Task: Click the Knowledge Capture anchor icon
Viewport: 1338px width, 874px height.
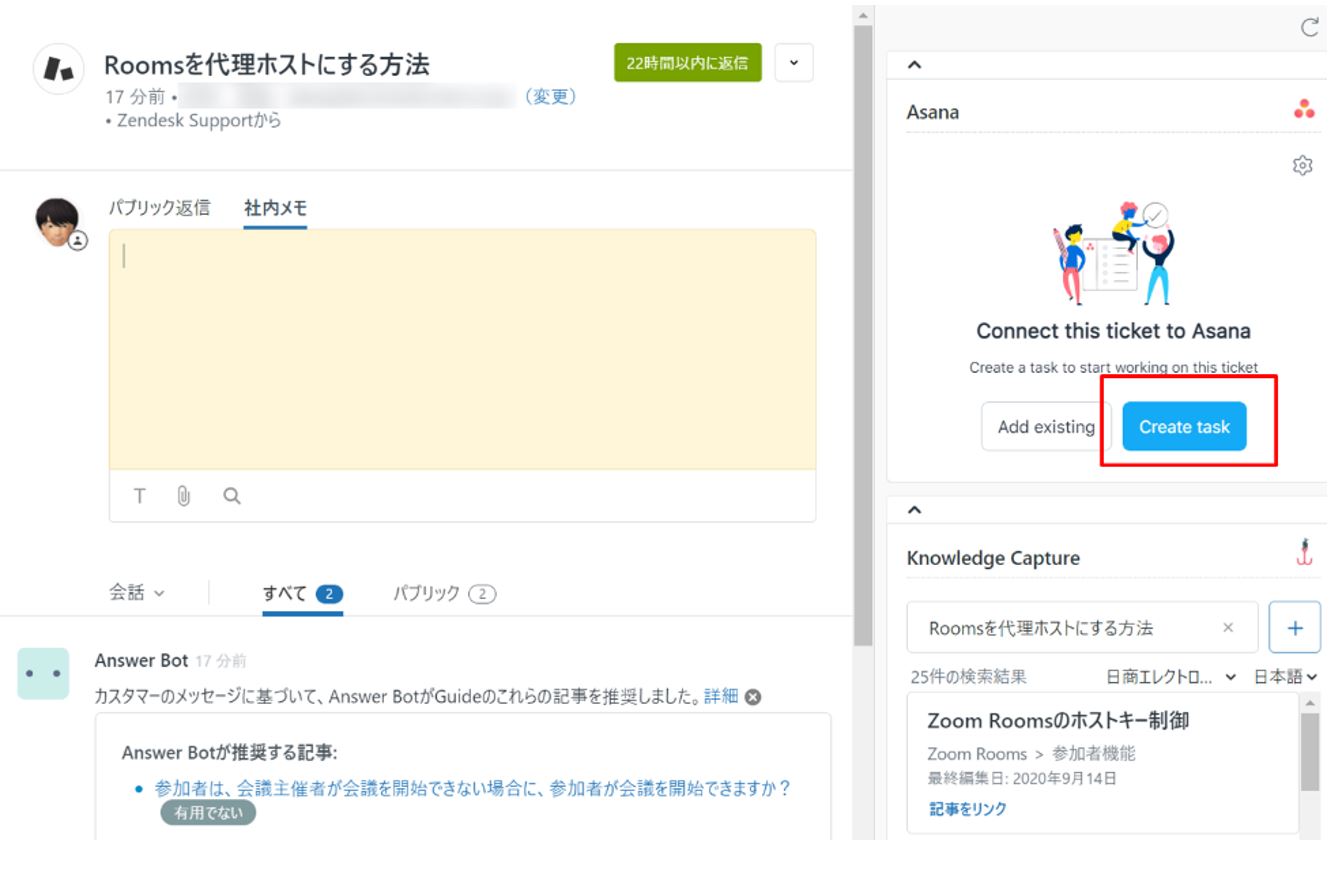Action: pos(1304,553)
